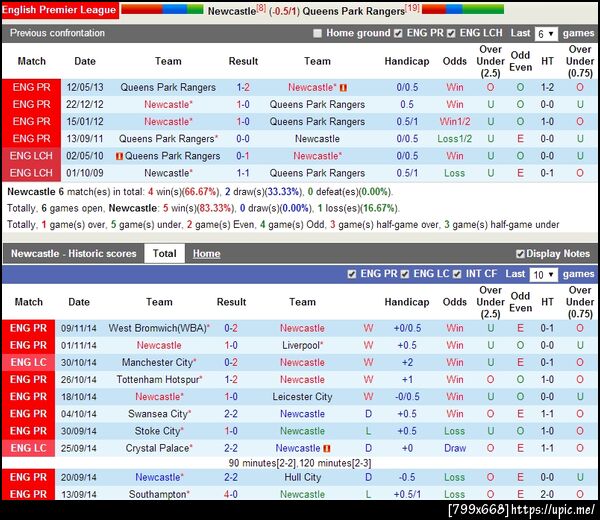Click ENG PR label of 12/05/13 match
600x520 pixels.
point(31,87)
